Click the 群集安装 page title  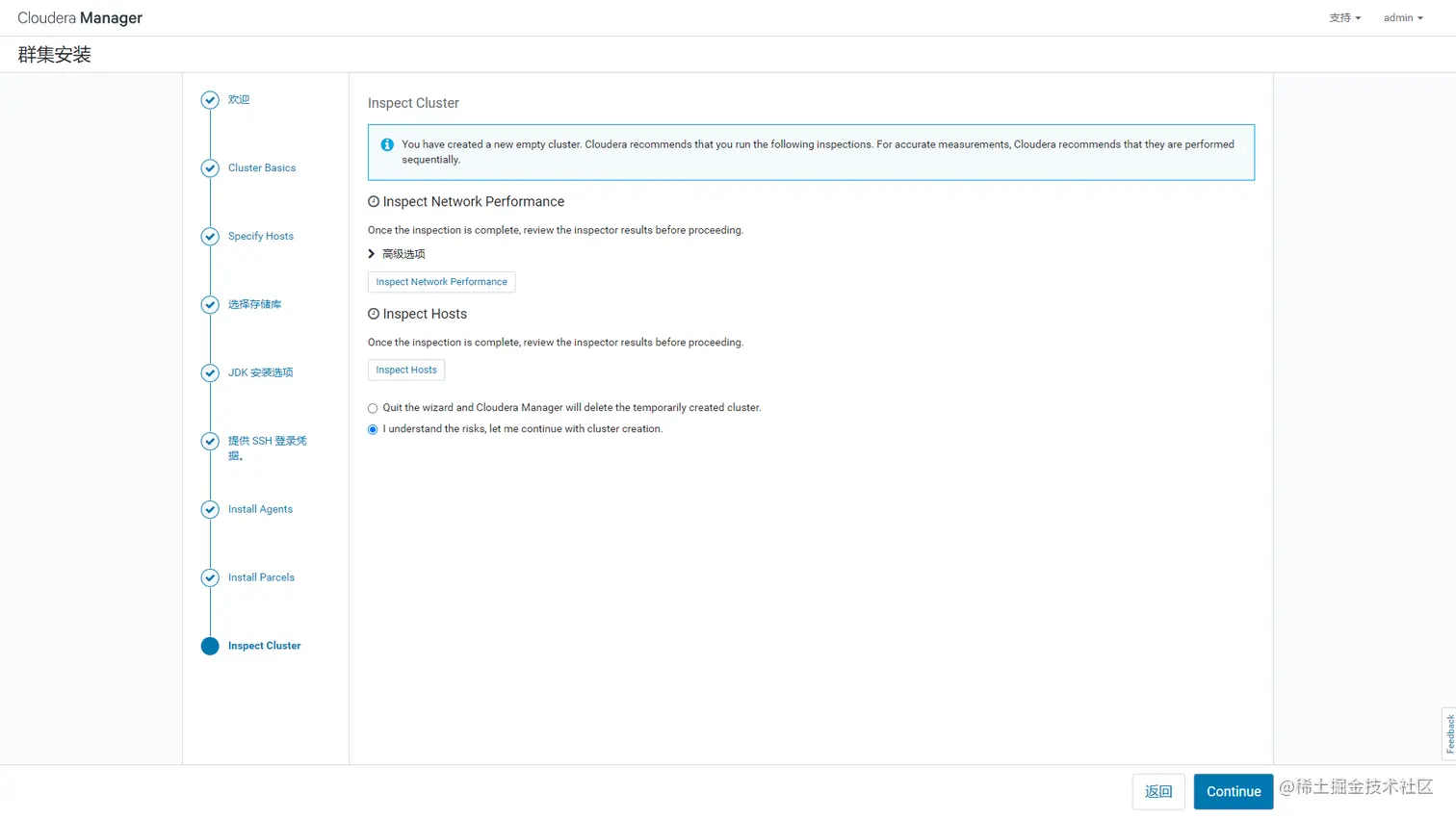click(55, 55)
